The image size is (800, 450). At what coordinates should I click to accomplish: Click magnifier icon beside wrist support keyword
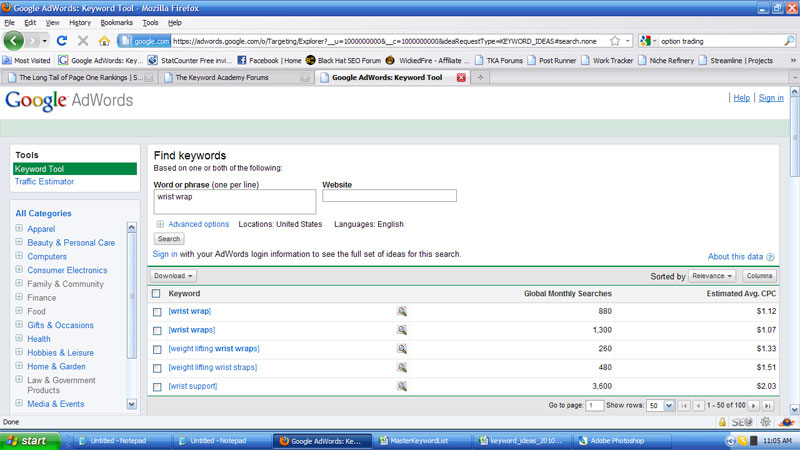[401, 386]
